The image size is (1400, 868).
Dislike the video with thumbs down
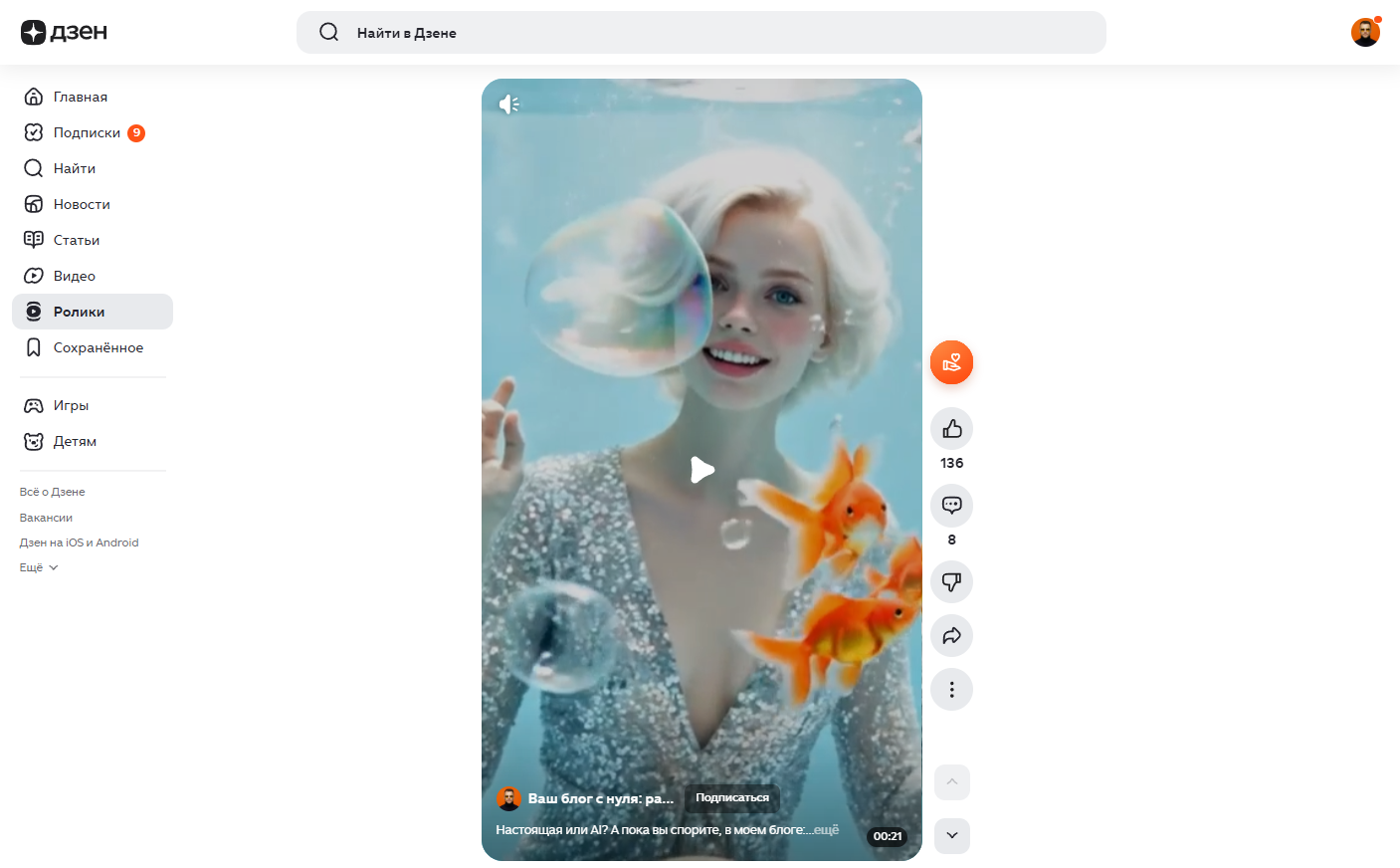click(951, 582)
